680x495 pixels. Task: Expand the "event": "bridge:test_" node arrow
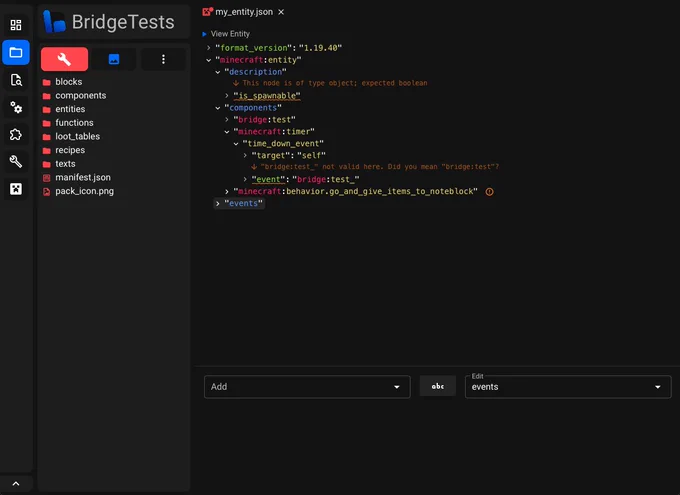pyautogui.click(x=245, y=179)
